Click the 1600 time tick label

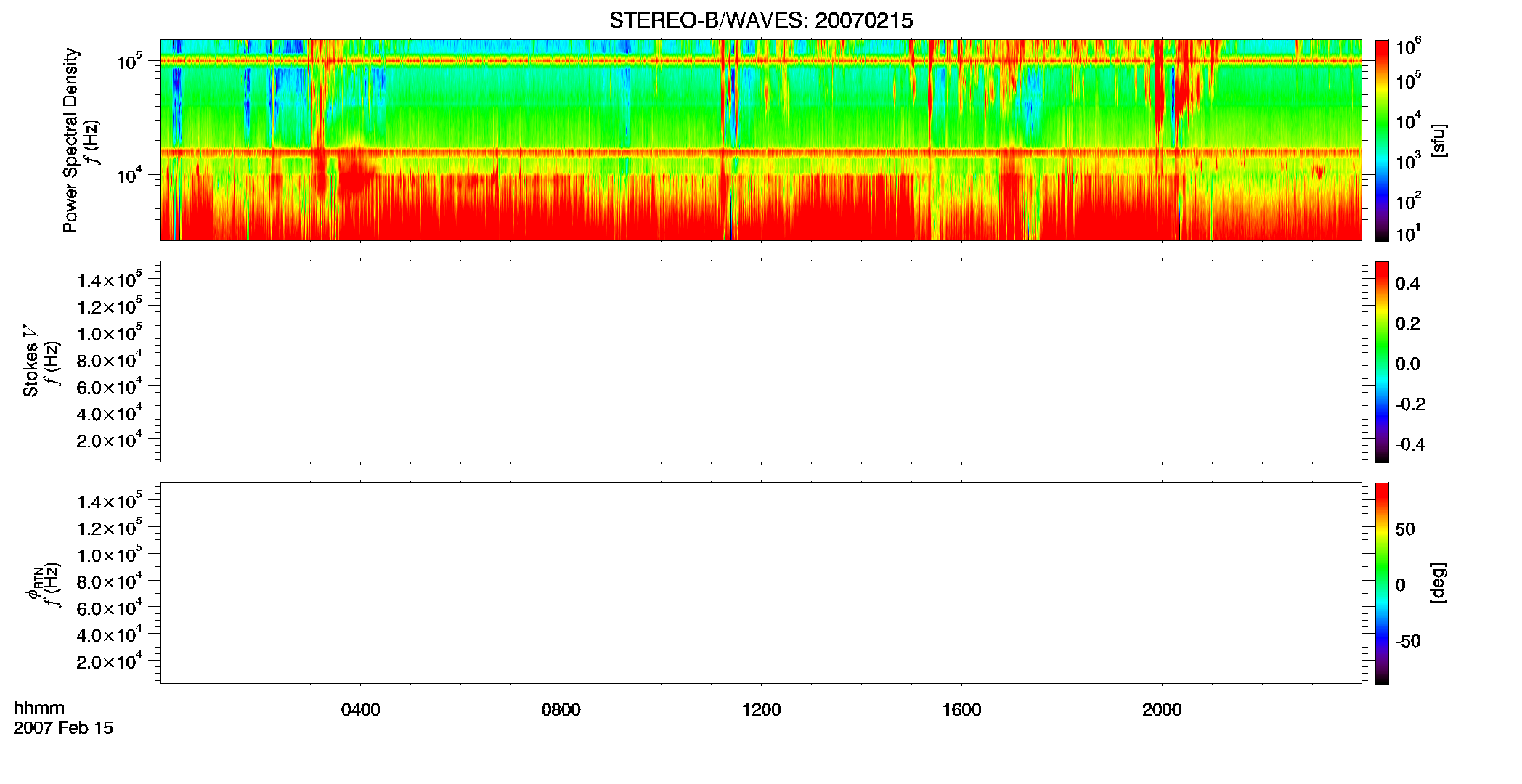point(961,710)
